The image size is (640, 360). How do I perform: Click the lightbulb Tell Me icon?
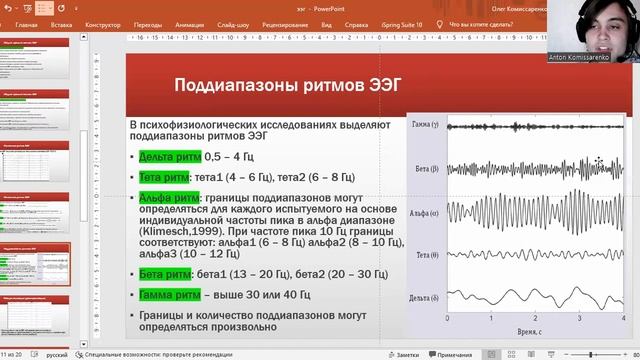(440, 24)
